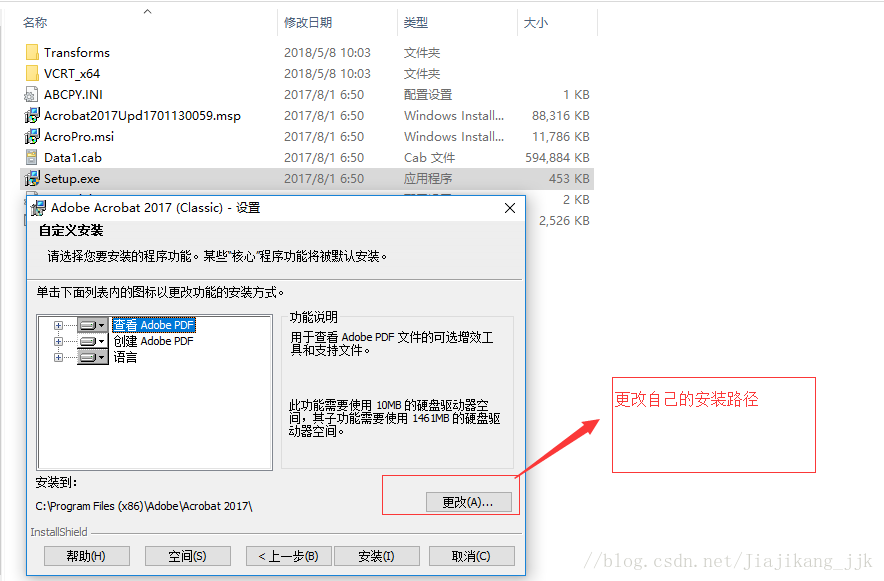Open install options for 查看 Adobe PDF feature
The image size is (884, 581).
pyautogui.click(x=92, y=325)
